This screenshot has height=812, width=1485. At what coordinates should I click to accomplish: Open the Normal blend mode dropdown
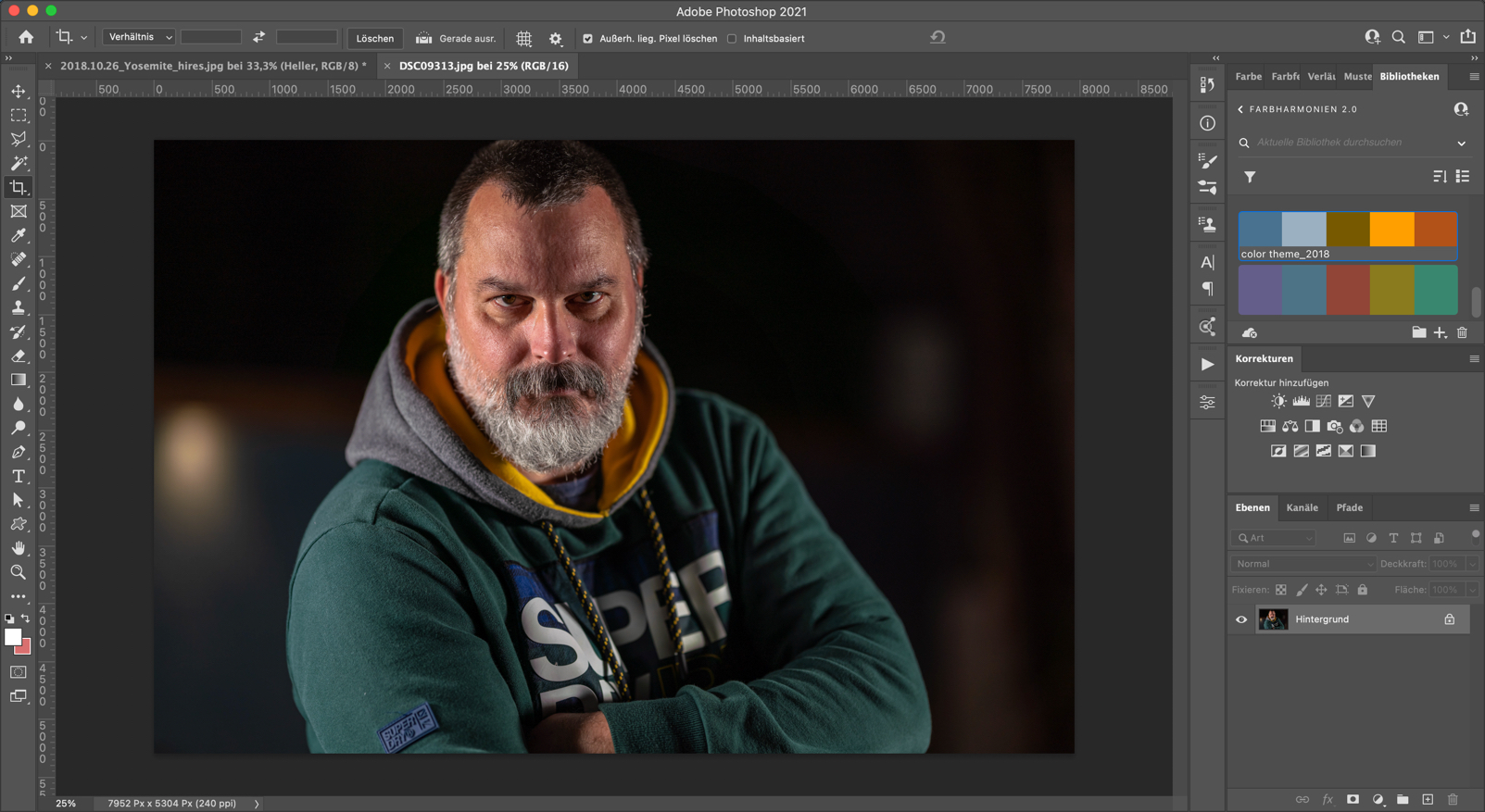click(x=1303, y=564)
